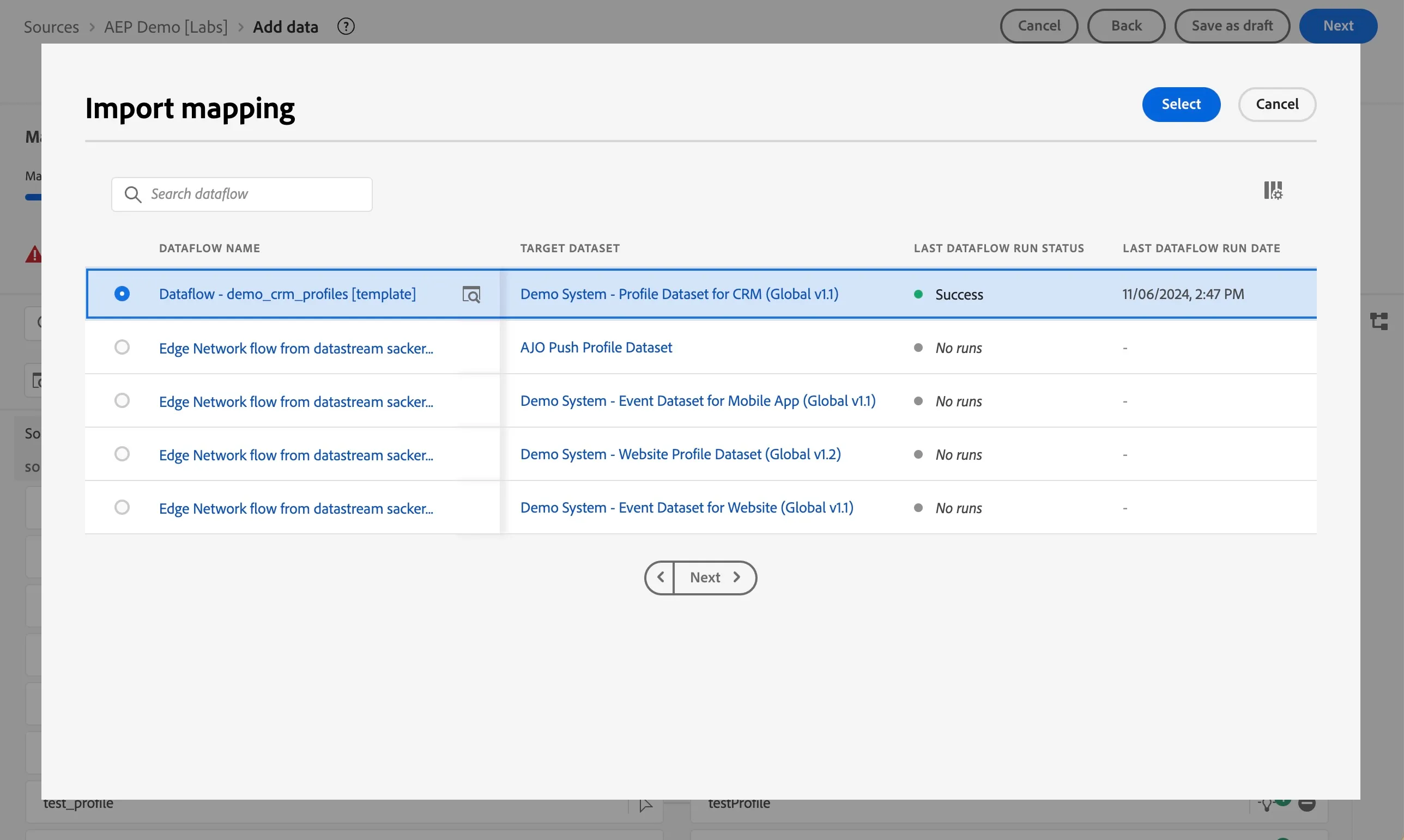Open Edge Network flow targeting AJO Push dataset
1404x840 pixels.
click(x=296, y=348)
